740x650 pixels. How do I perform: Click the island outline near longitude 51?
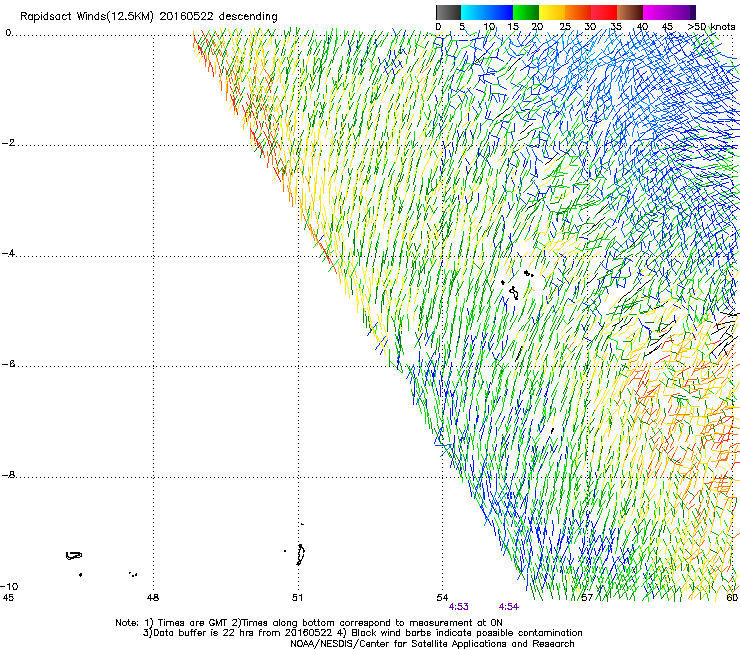pos(300,555)
